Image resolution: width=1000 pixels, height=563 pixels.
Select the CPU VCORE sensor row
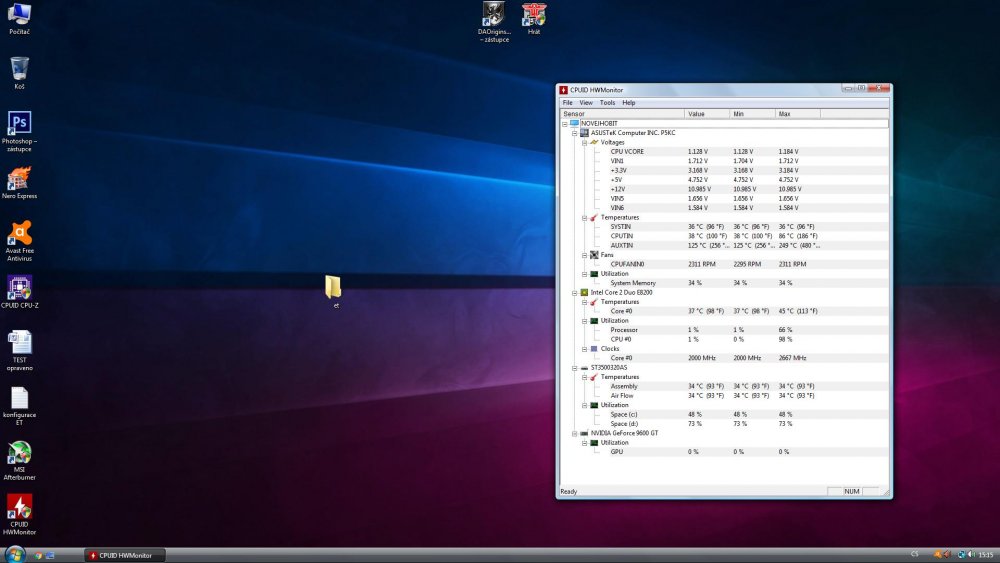(724, 152)
